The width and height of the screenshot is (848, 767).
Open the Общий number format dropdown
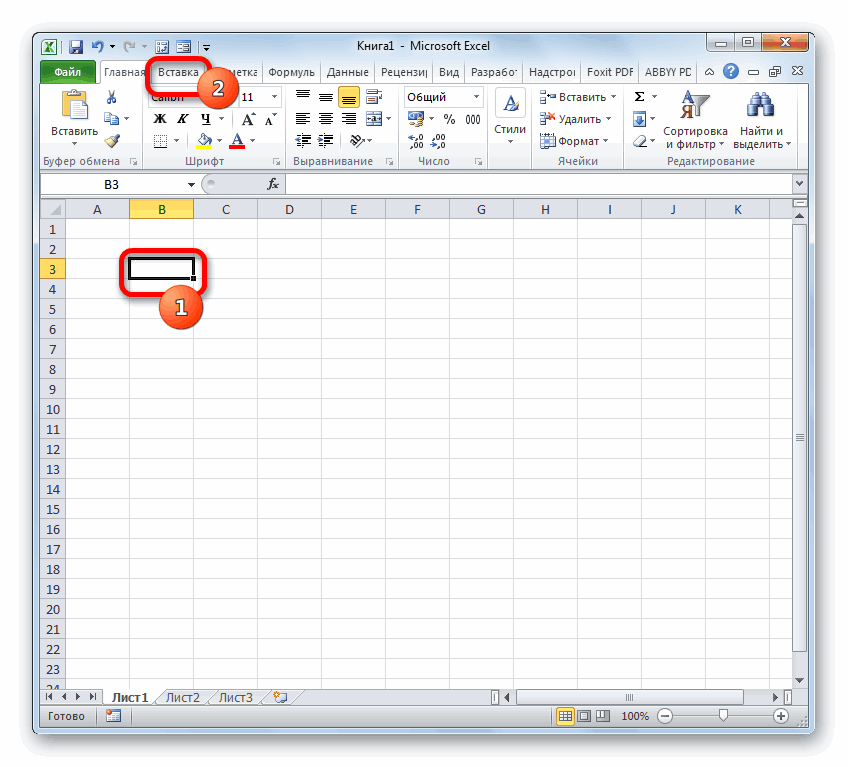[476, 97]
